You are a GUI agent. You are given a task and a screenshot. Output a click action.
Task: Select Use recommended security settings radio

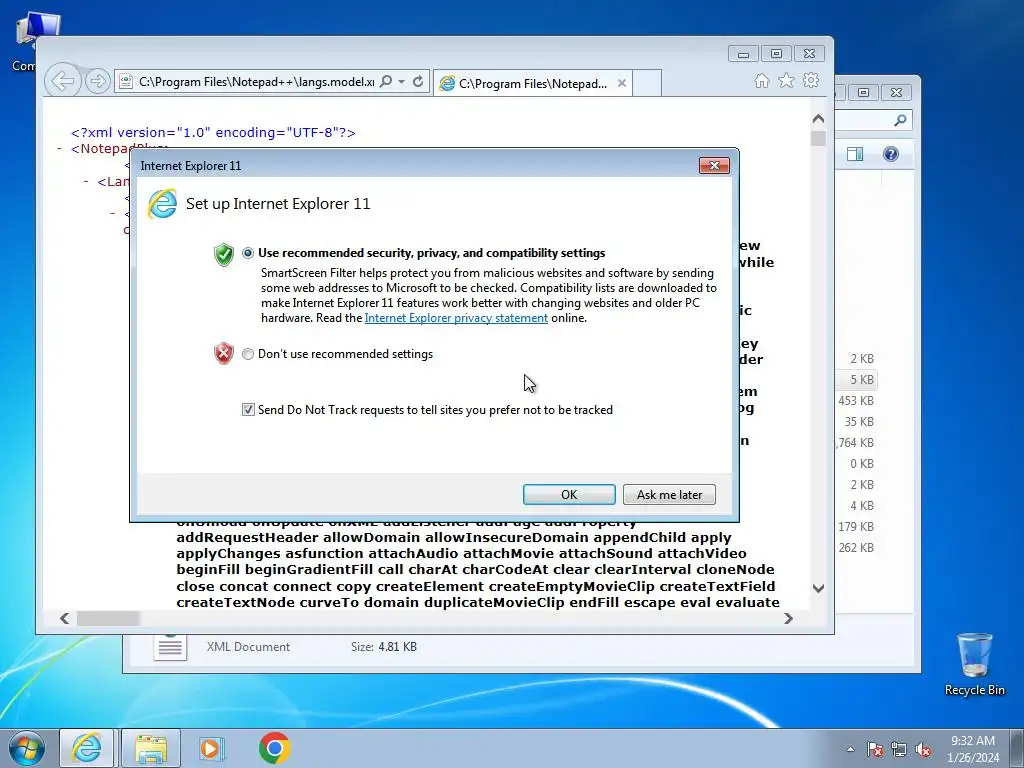coord(248,253)
